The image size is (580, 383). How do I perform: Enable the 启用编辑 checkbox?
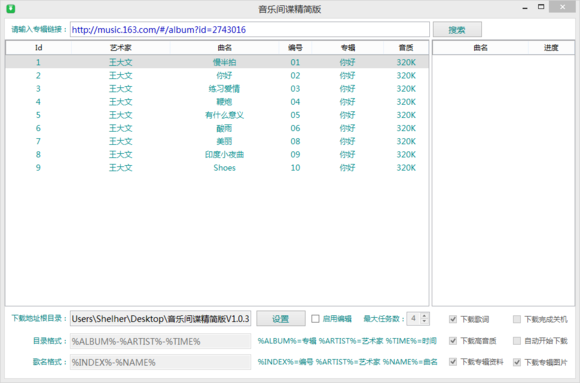pos(315,319)
